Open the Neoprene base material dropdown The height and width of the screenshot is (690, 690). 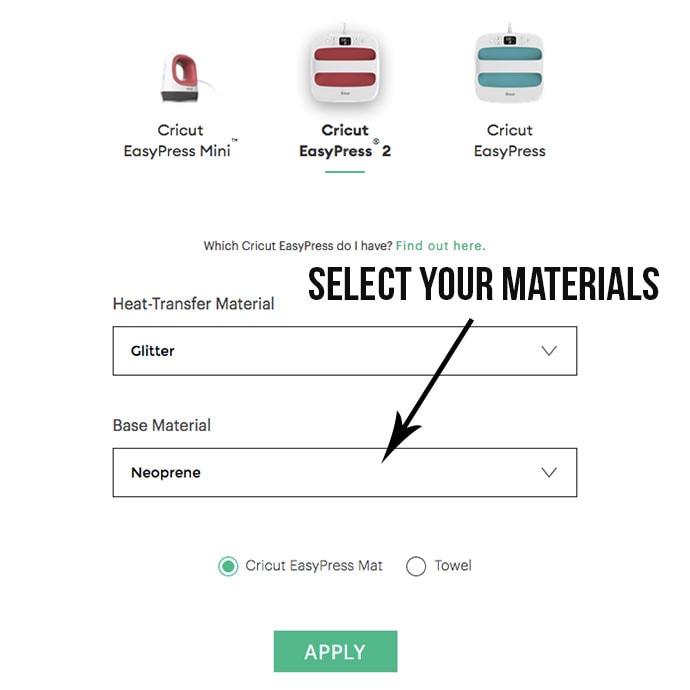pyautogui.click(x=345, y=472)
